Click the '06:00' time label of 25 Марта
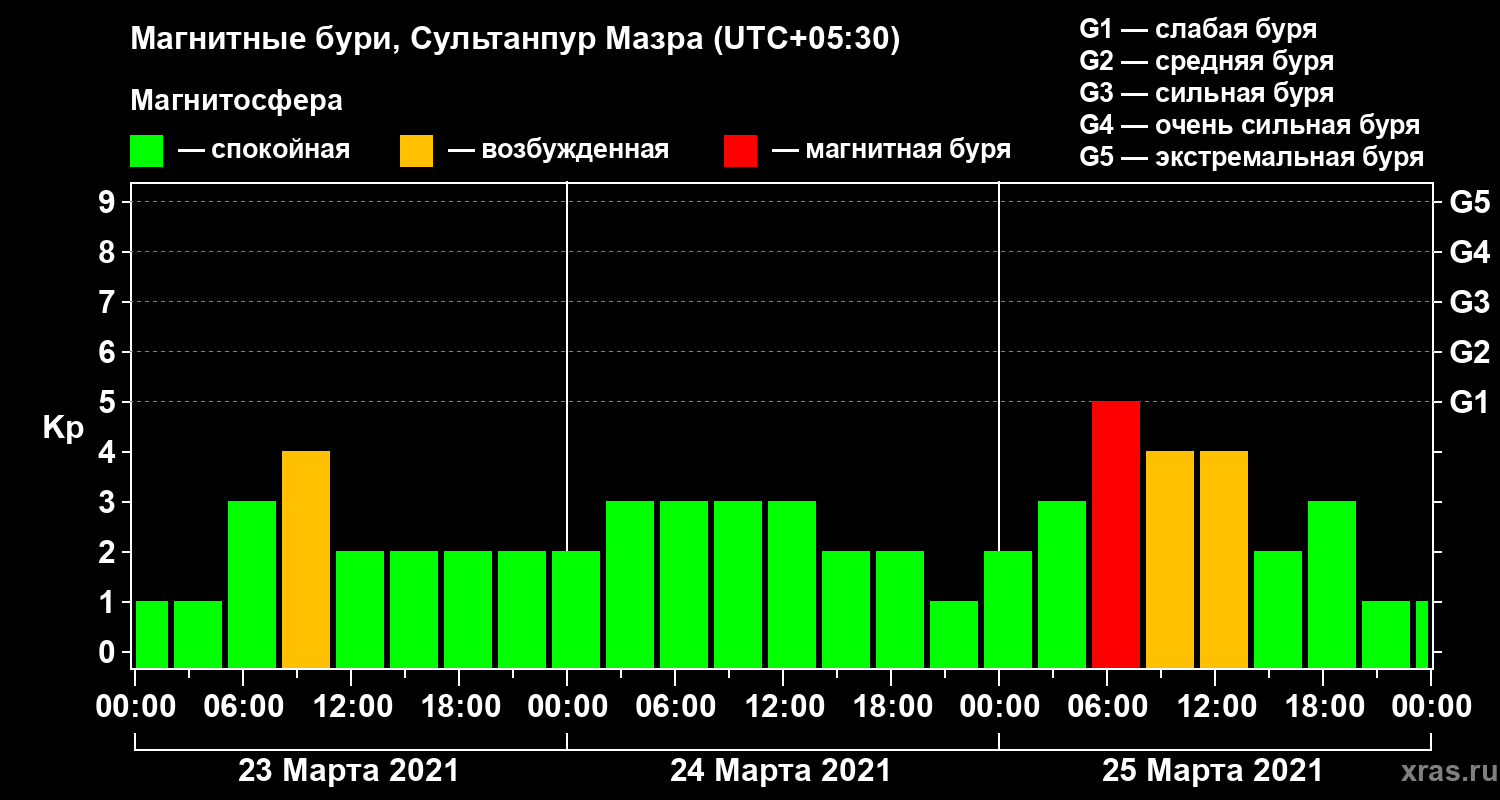Viewport: 1500px width, 800px height. point(1107,707)
